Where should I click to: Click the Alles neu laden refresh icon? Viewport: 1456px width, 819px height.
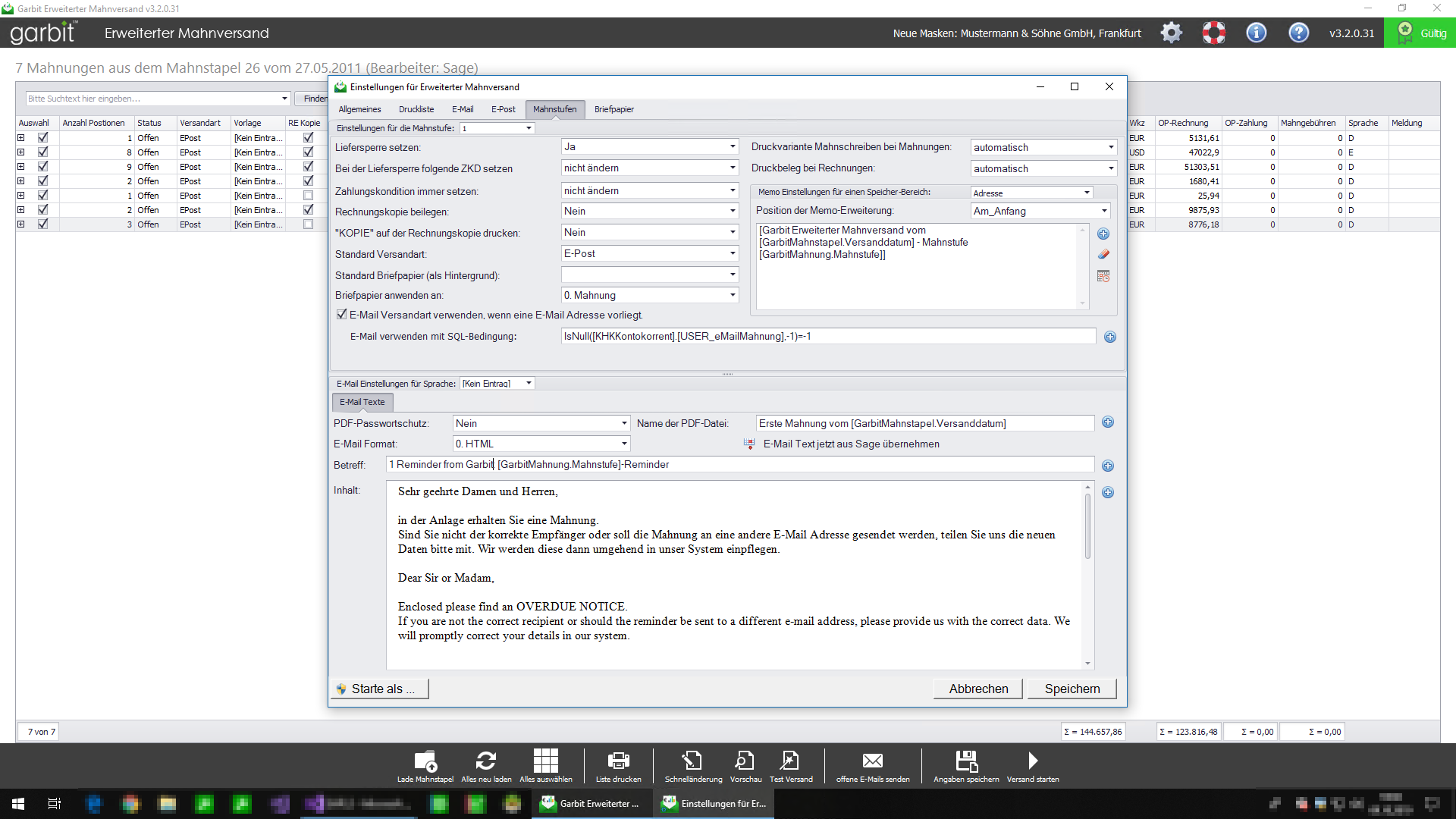click(486, 761)
